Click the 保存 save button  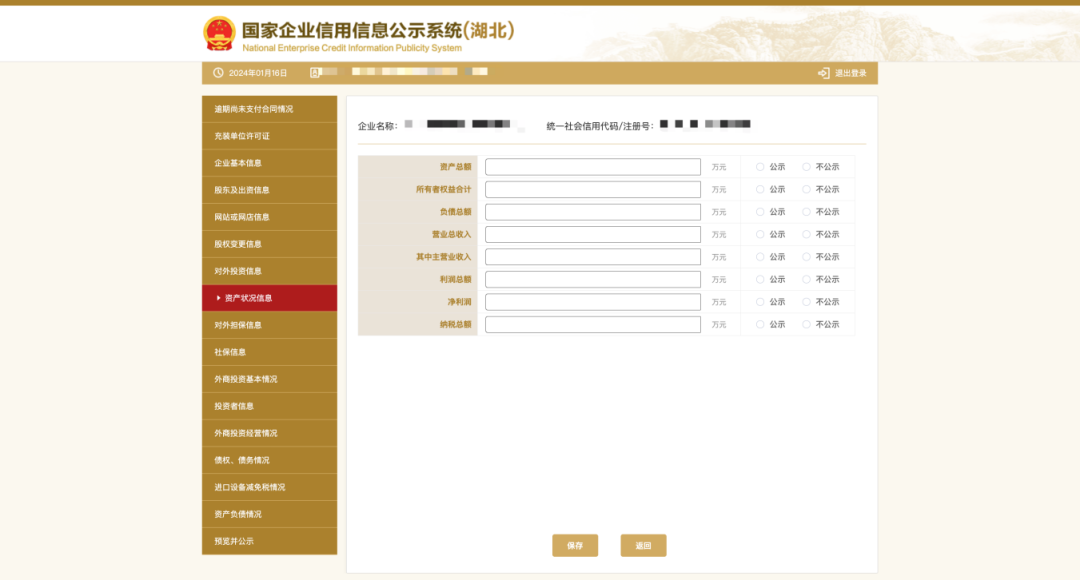[575, 546]
